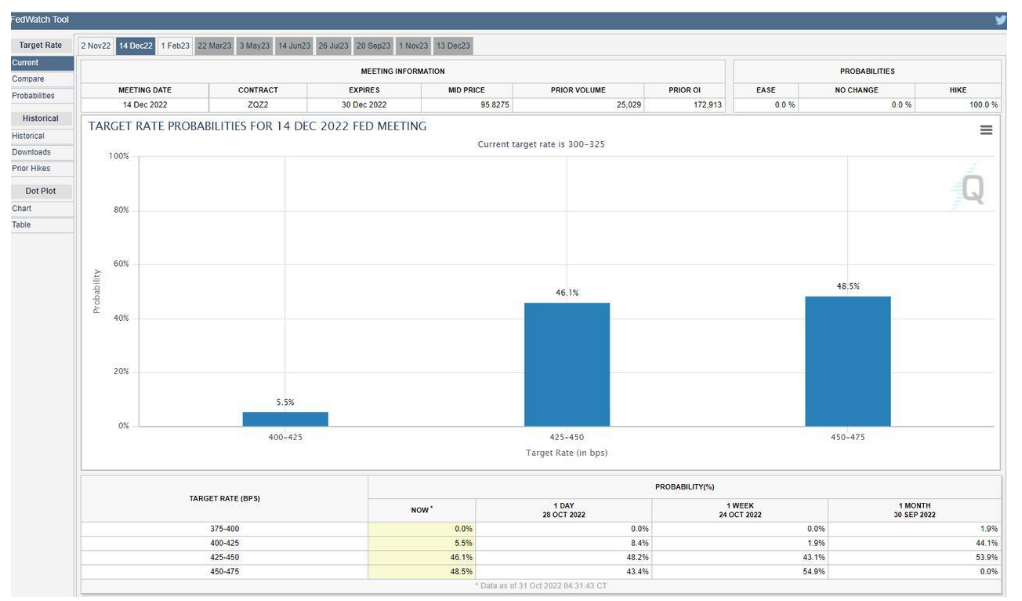1022x601 pixels.
Task: Click the 48.5% bar label
Action: click(x=848, y=286)
